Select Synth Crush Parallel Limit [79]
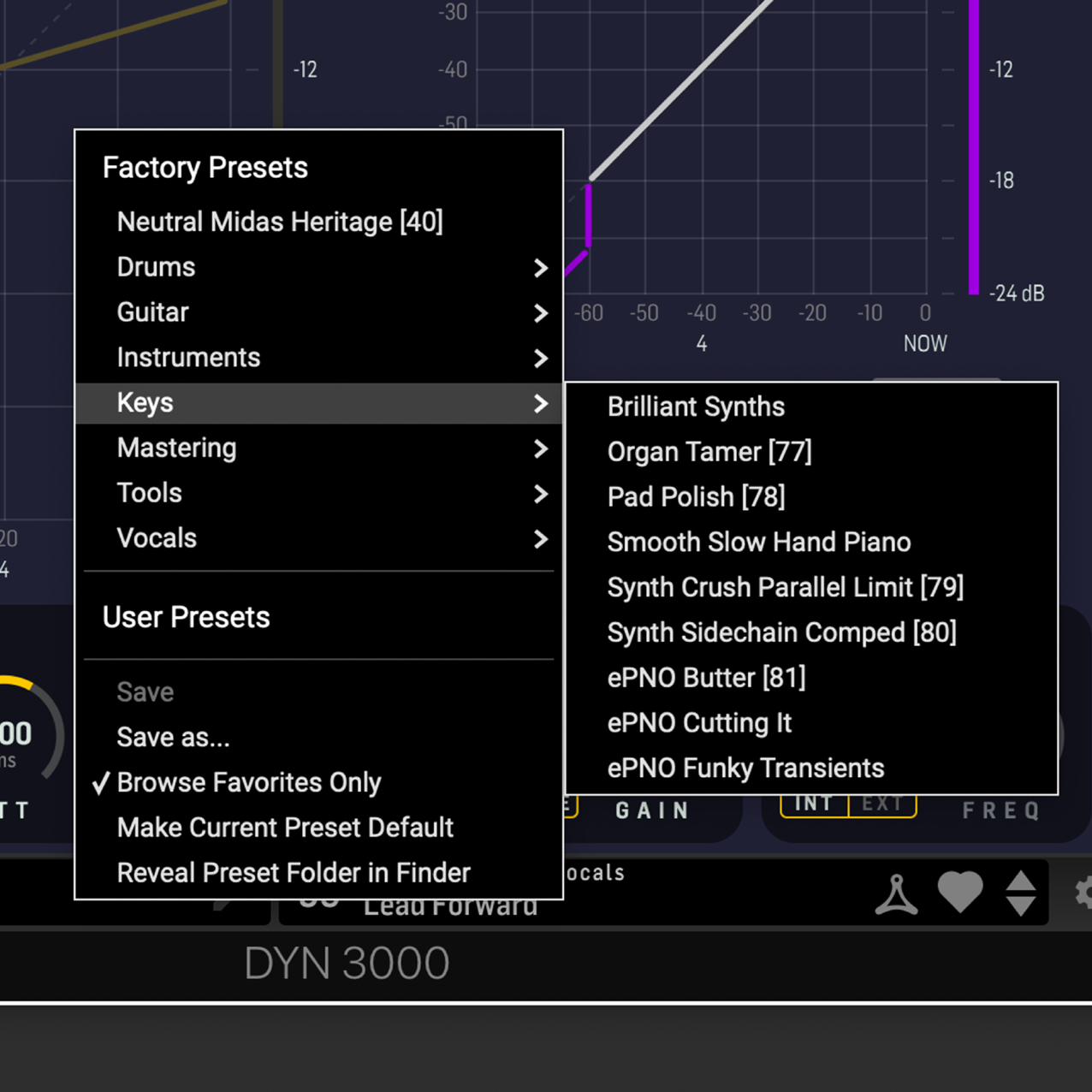1092x1092 pixels. 811,588
